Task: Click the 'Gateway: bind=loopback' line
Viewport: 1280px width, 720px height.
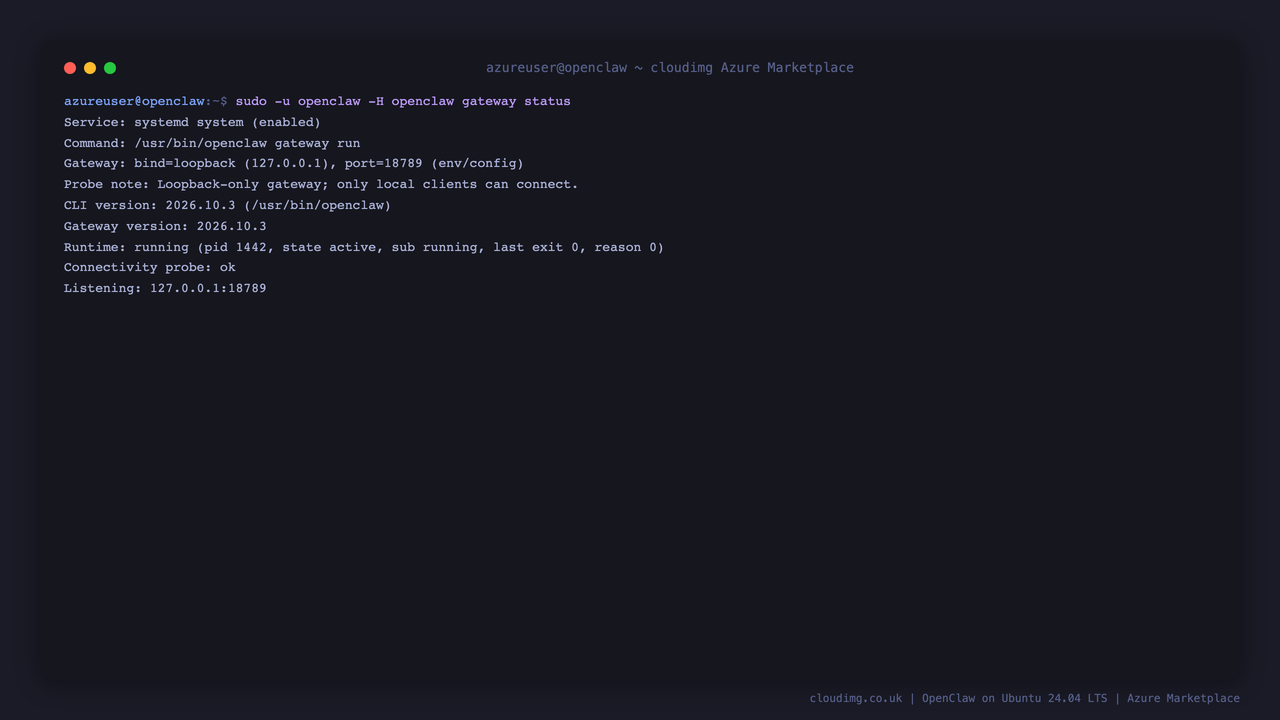Action: [294, 163]
